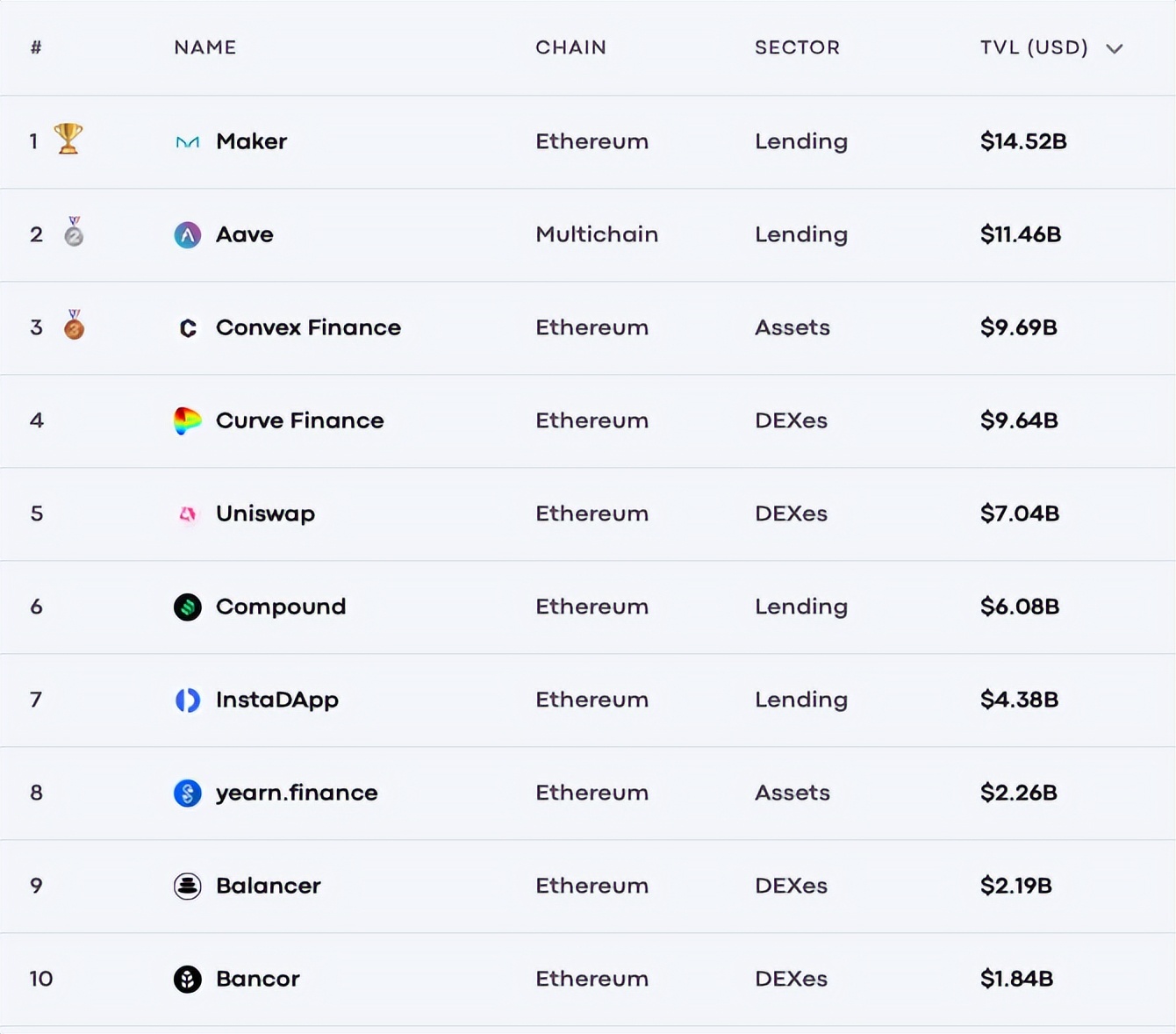Select the Bancor row's $1.84B value
This screenshot has width=1176, height=1034.
[1016, 979]
